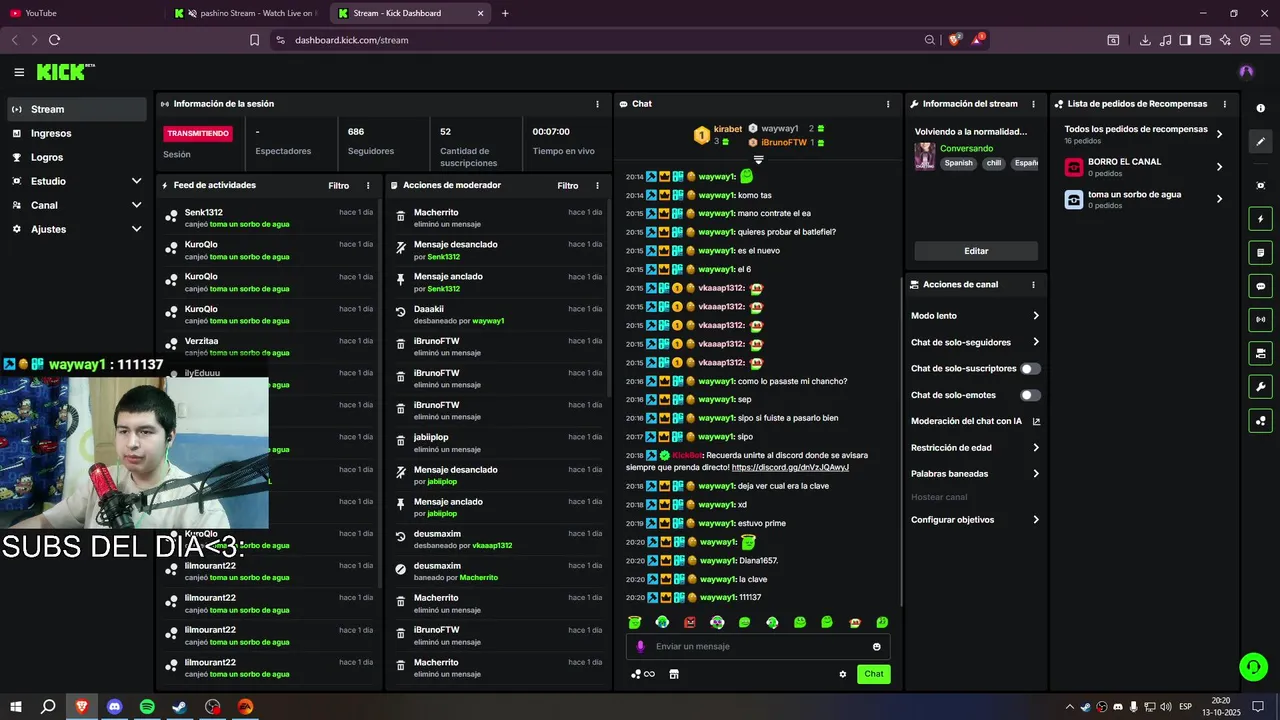Click Filtro in Feed de actividades
The image size is (1280, 720).
pyautogui.click(x=339, y=186)
